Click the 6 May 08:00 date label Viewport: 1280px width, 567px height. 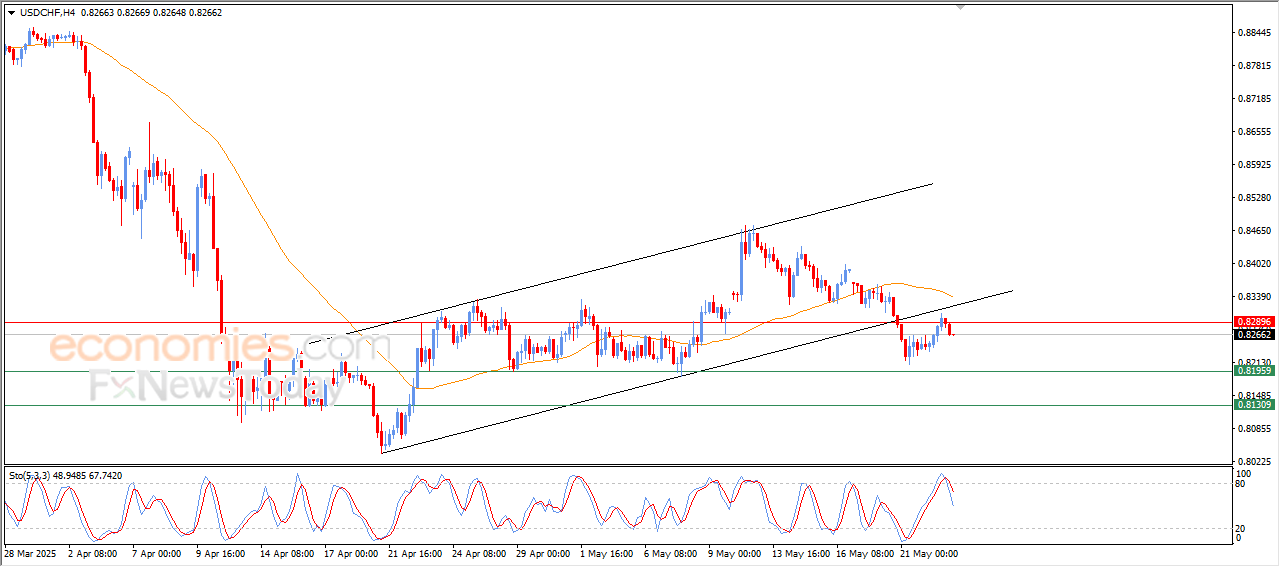(671, 553)
